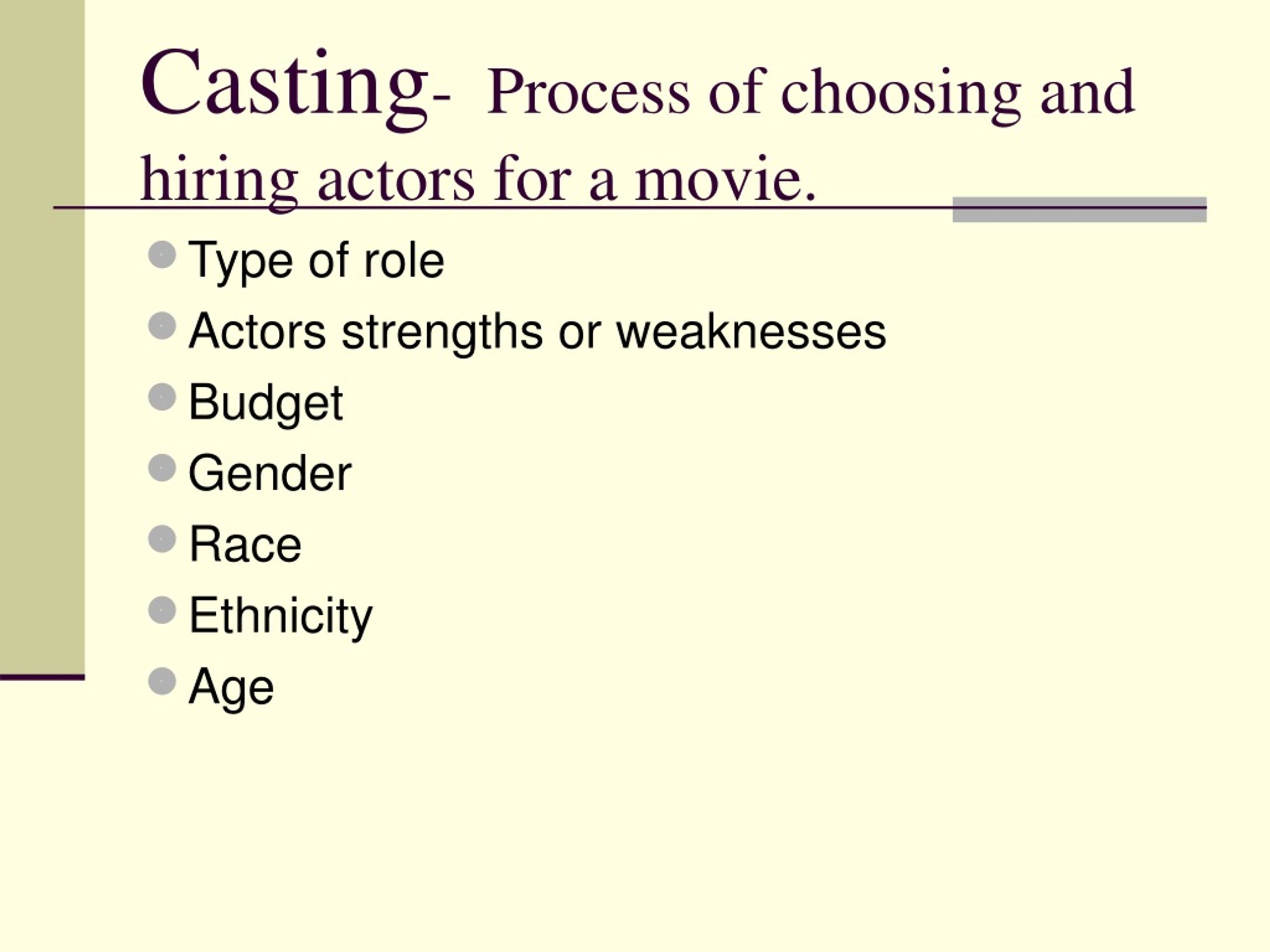The width and height of the screenshot is (1270, 952).
Task: Select the Budget list item text
Action: pos(266,405)
